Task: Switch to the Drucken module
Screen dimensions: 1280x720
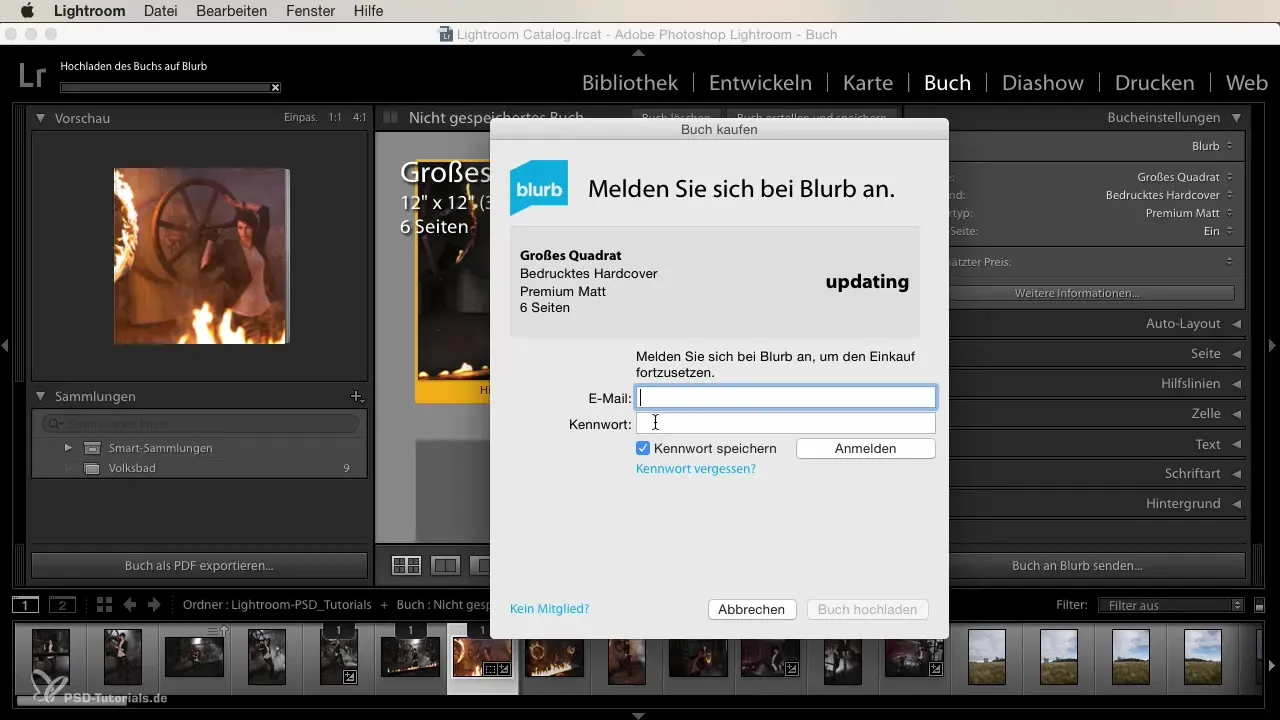Action: click(x=1154, y=83)
